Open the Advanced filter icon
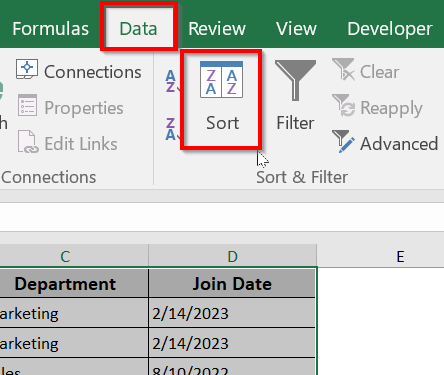The width and height of the screenshot is (444, 375). pos(343,141)
